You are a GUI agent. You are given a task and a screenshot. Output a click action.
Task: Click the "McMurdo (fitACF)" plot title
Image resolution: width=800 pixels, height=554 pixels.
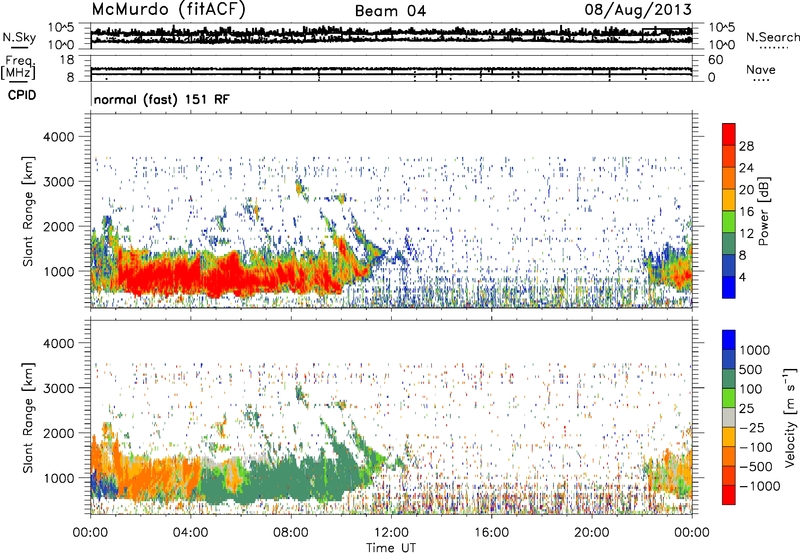168,10
